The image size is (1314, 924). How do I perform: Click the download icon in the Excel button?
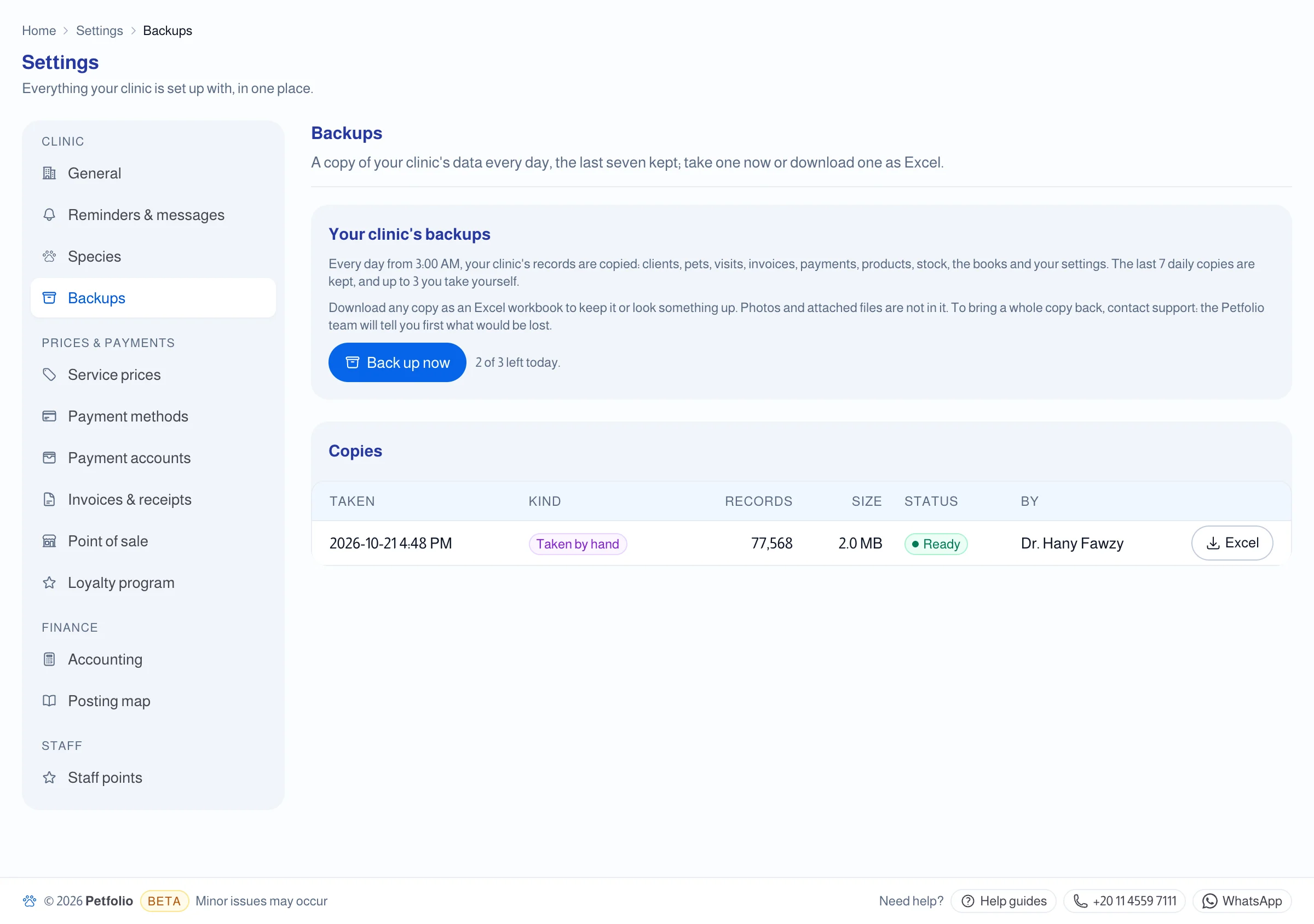click(x=1213, y=544)
